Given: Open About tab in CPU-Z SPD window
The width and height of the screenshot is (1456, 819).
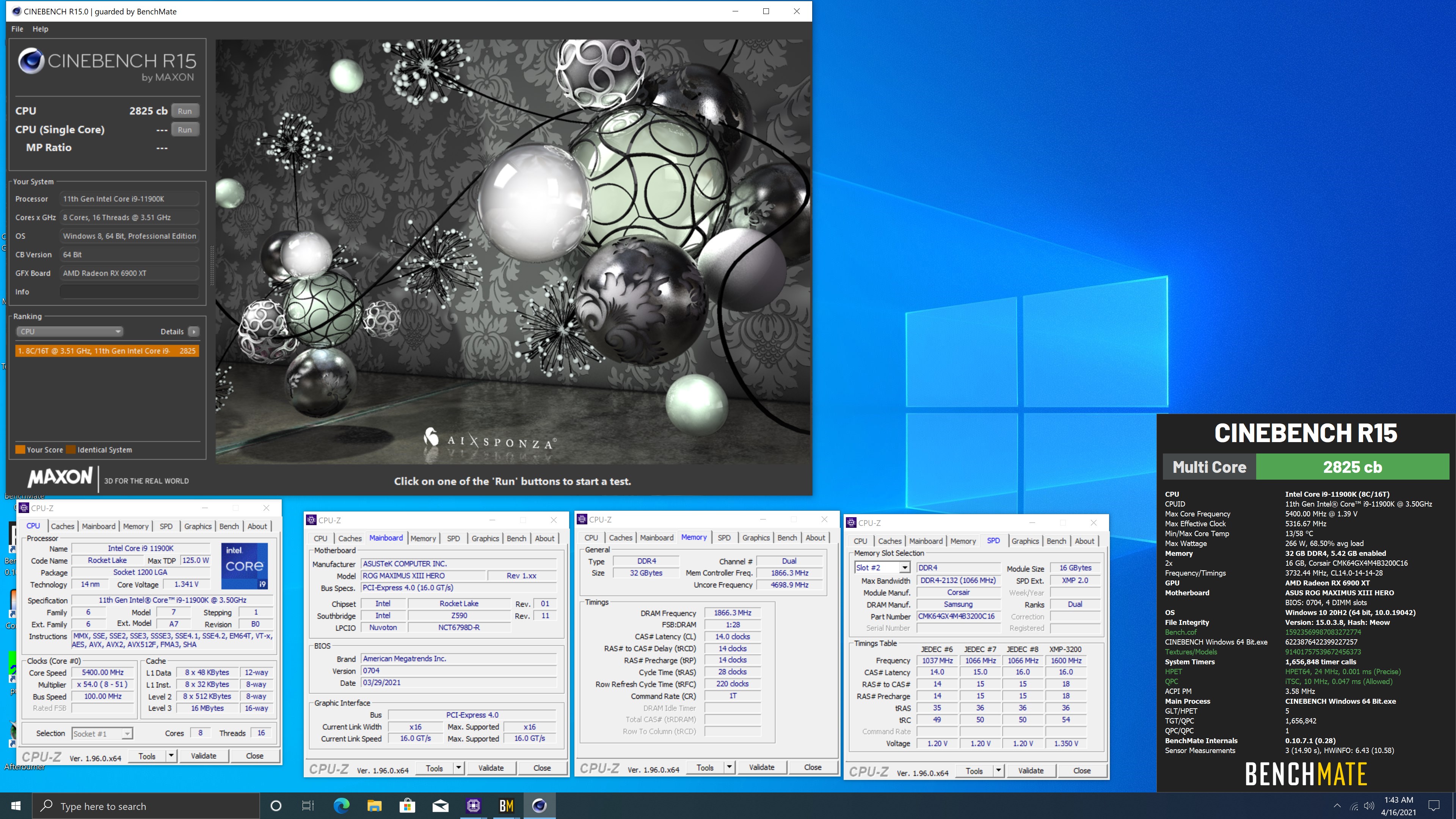Looking at the screenshot, I should coord(1084,541).
